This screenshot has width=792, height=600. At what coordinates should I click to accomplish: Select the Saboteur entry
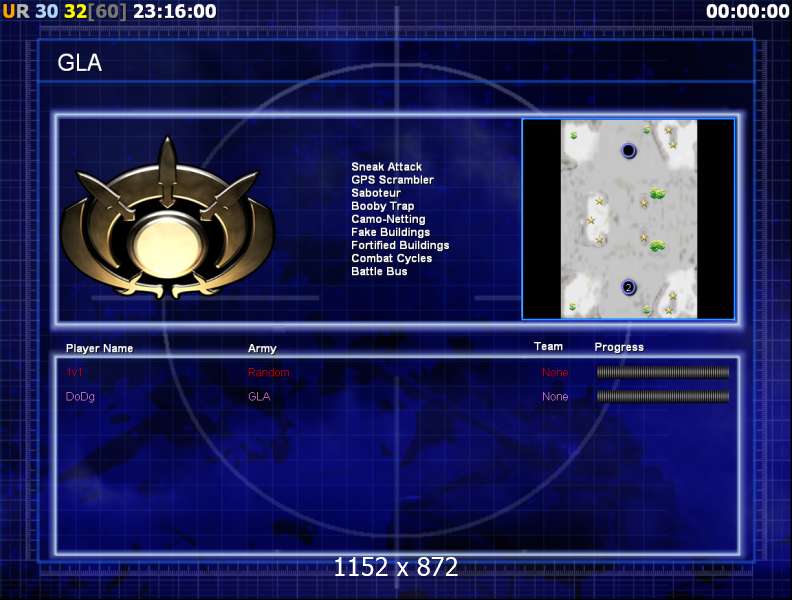point(376,193)
